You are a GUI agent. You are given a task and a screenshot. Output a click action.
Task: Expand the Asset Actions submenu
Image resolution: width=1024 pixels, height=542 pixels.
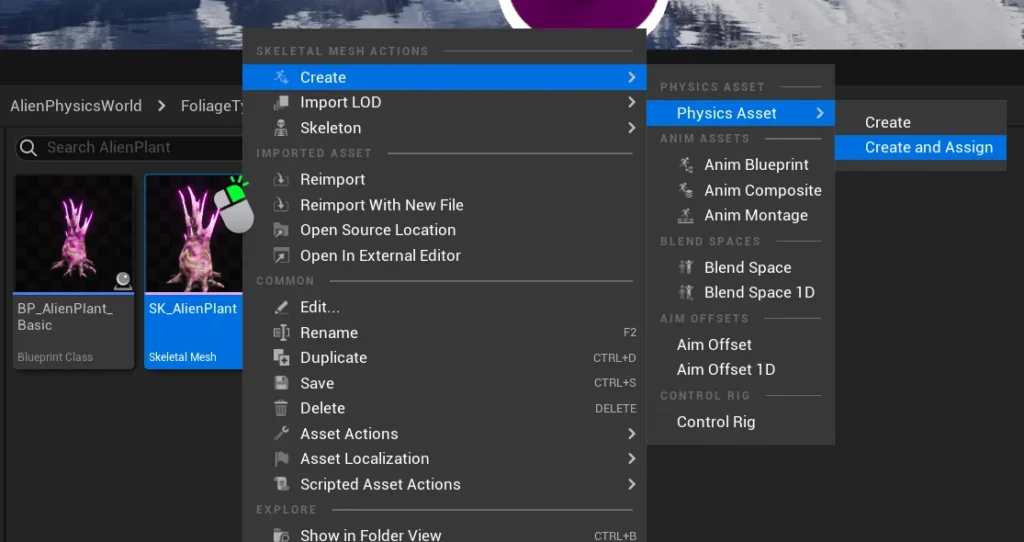(631, 434)
